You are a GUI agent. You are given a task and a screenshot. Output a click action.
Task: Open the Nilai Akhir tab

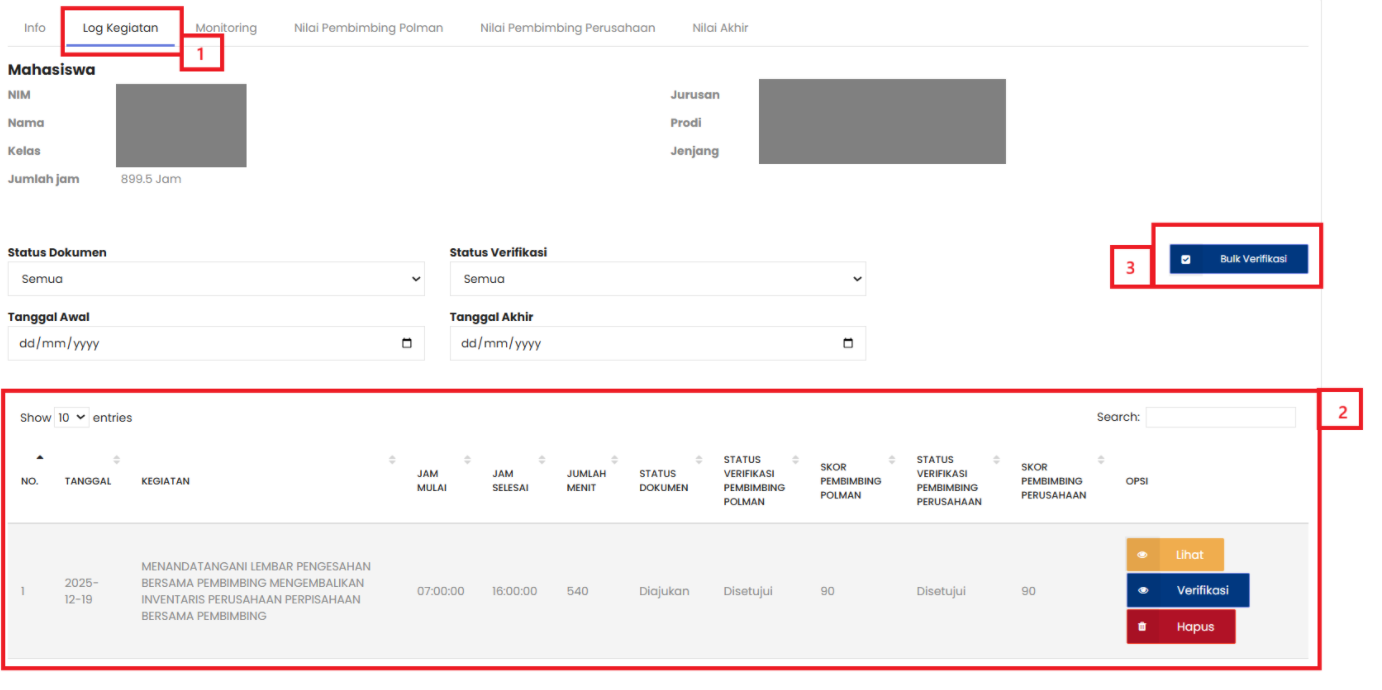pyautogui.click(x=720, y=28)
